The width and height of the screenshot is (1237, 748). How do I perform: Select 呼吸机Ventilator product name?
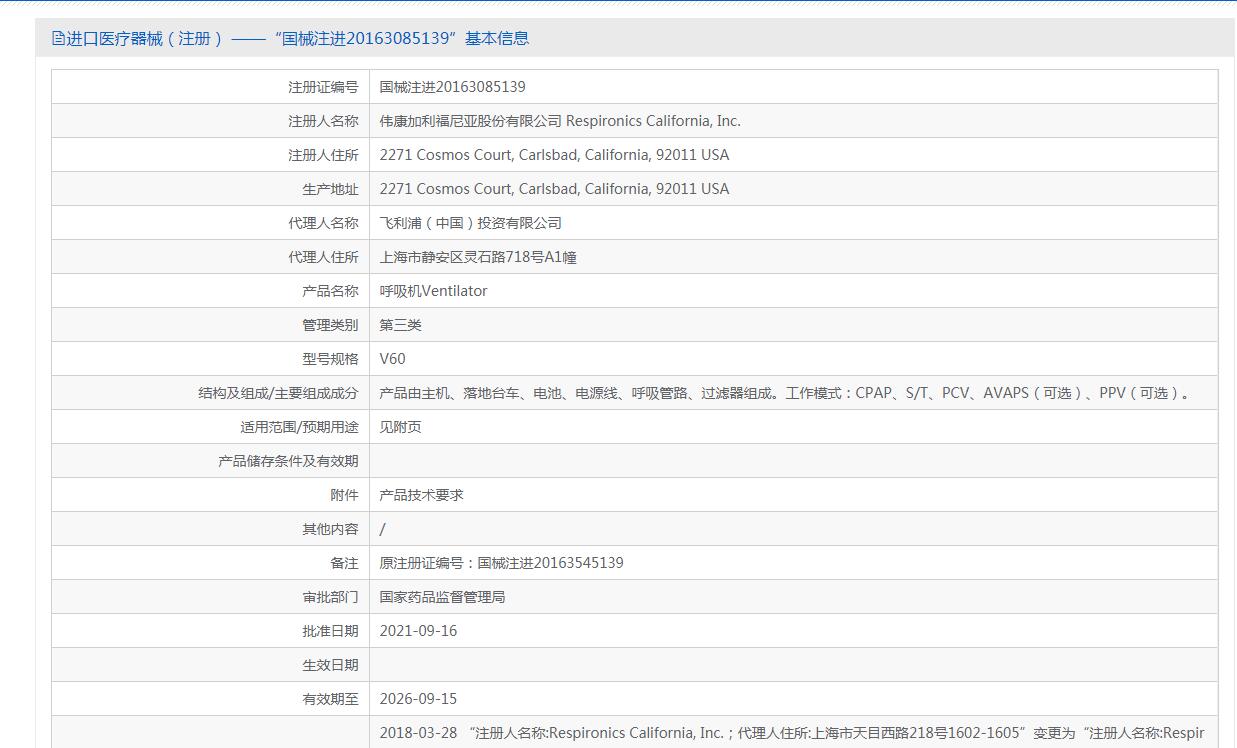[x=434, y=291]
